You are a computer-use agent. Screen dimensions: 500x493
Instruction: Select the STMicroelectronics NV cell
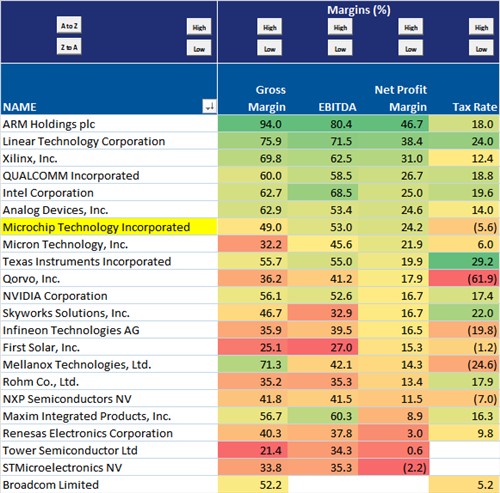coord(109,467)
